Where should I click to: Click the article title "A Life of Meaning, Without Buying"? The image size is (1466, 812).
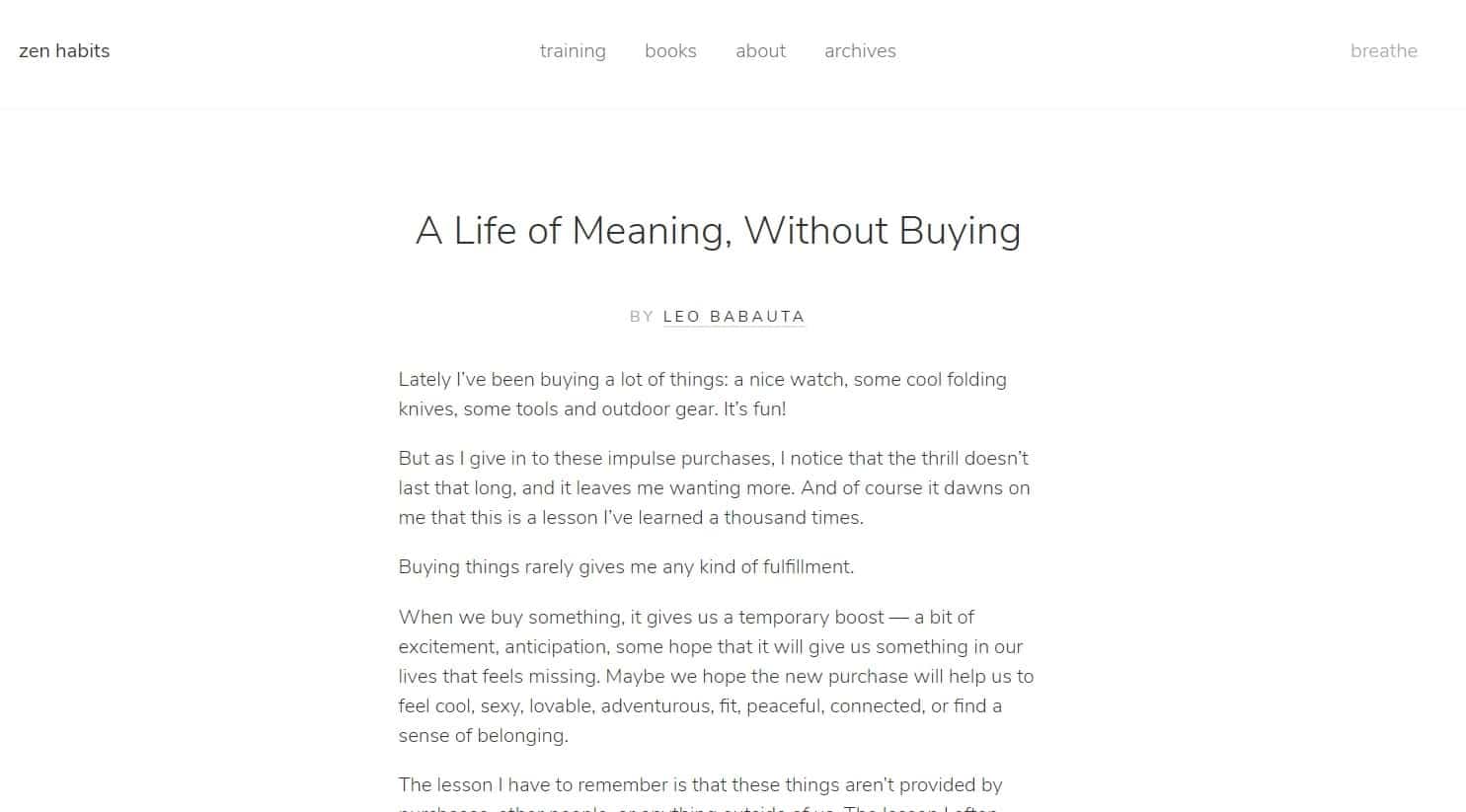(x=718, y=230)
